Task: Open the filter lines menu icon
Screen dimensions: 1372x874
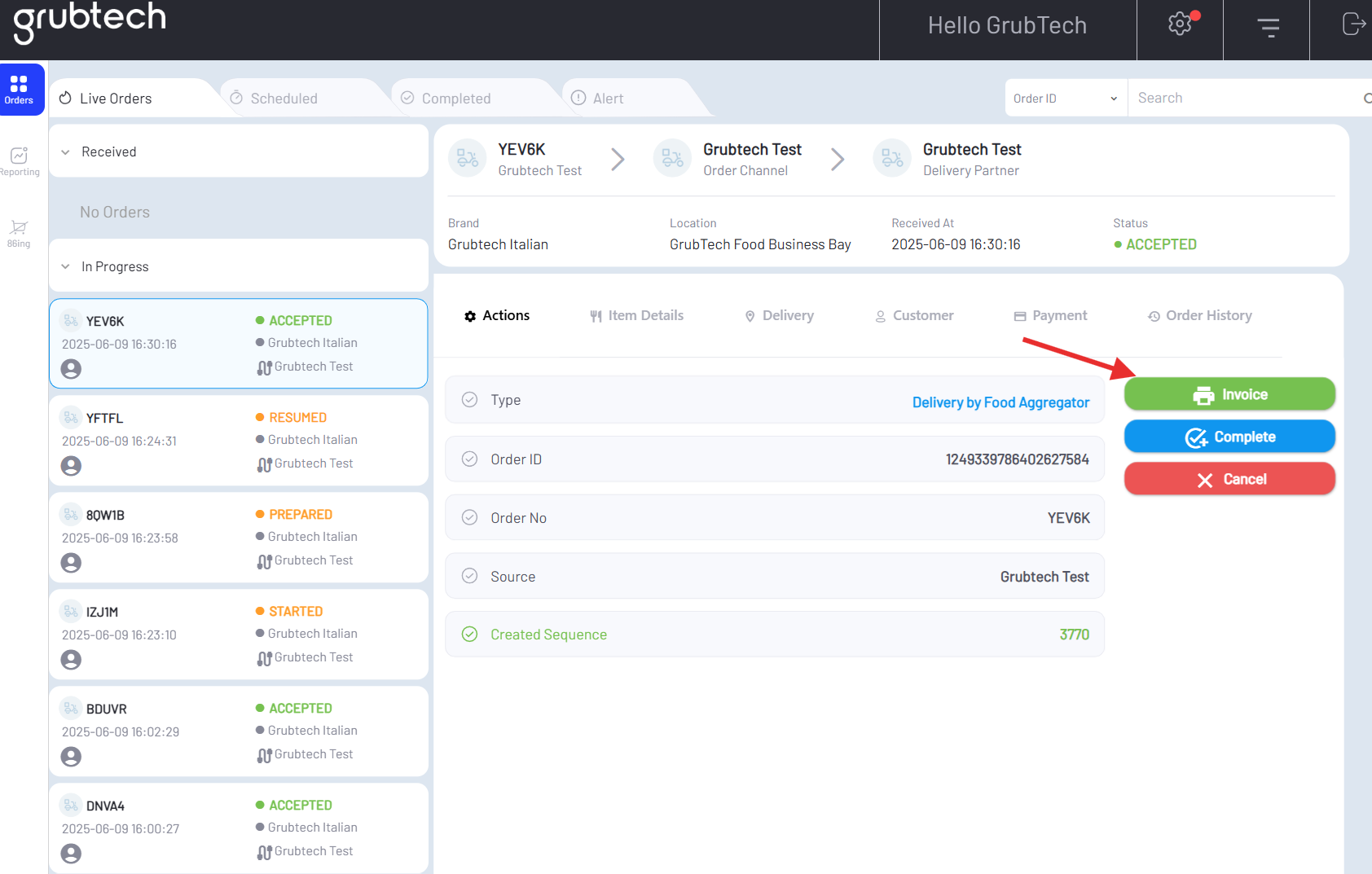Action: click(1268, 28)
